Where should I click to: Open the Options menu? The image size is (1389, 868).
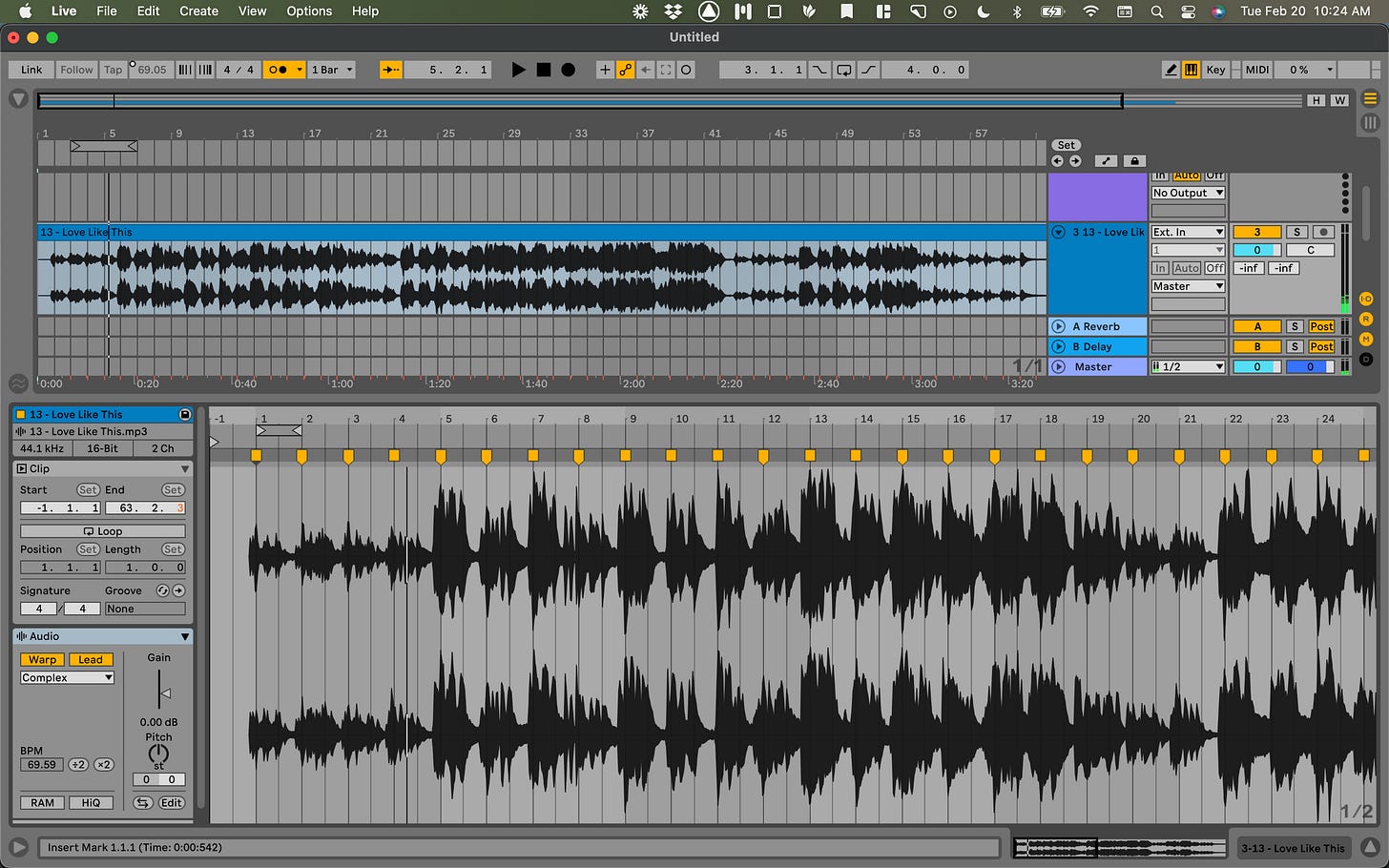310,11
